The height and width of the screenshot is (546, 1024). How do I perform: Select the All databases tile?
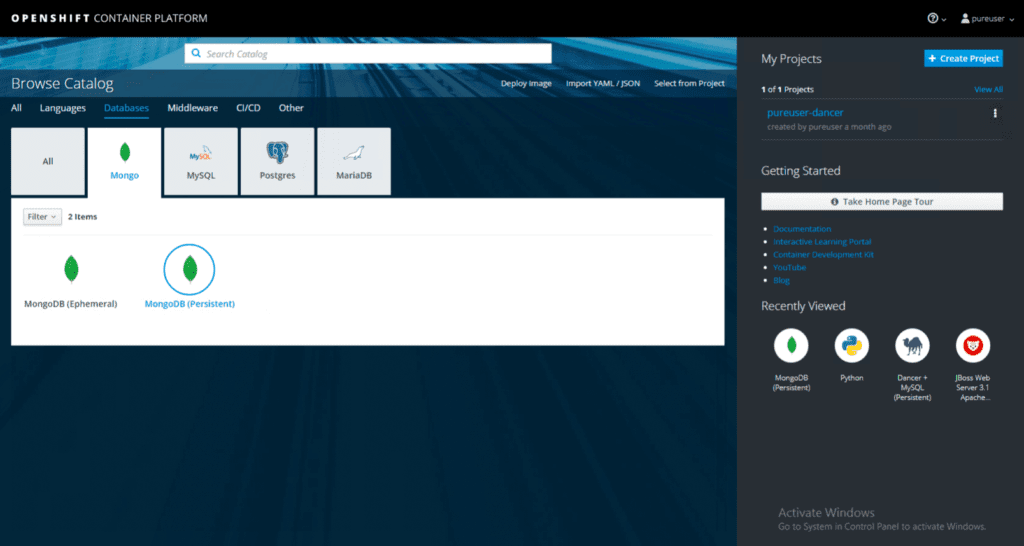(x=48, y=161)
